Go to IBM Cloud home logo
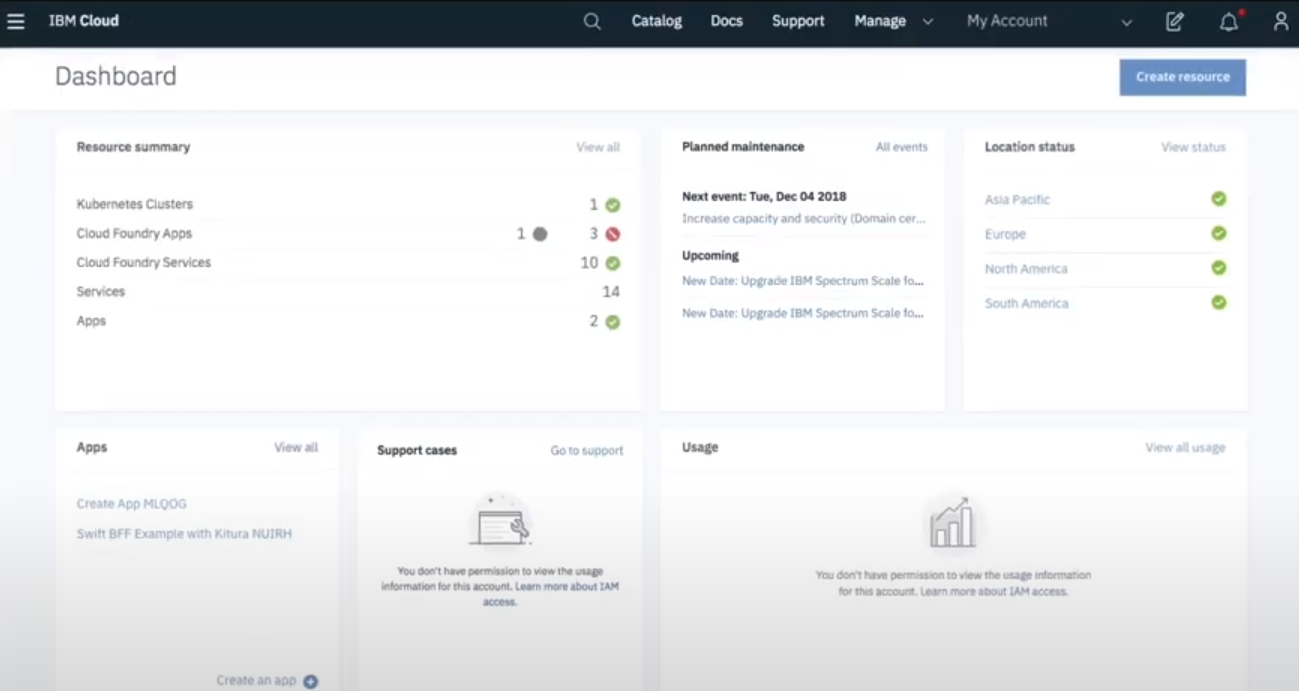The height and width of the screenshot is (691, 1299). tap(84, 21)
